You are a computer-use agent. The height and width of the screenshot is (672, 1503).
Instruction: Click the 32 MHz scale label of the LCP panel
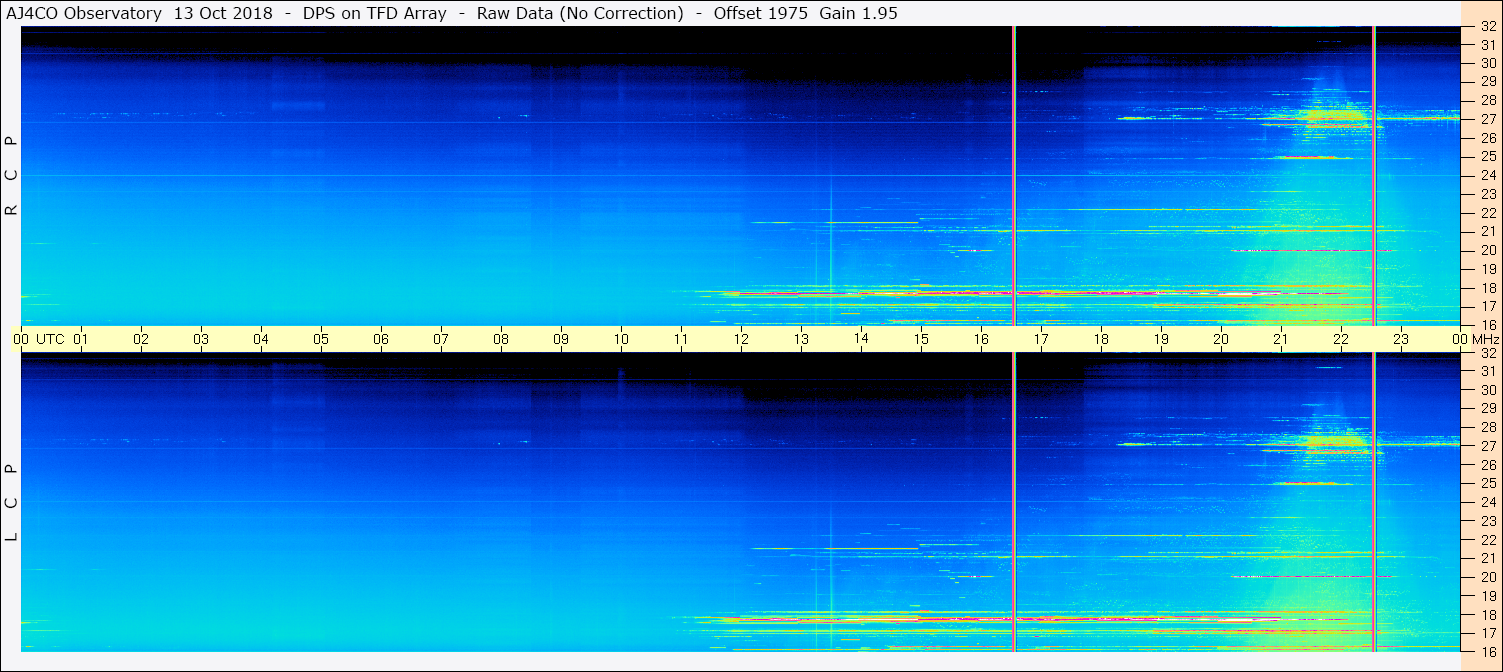click(x=1488, y=353)
